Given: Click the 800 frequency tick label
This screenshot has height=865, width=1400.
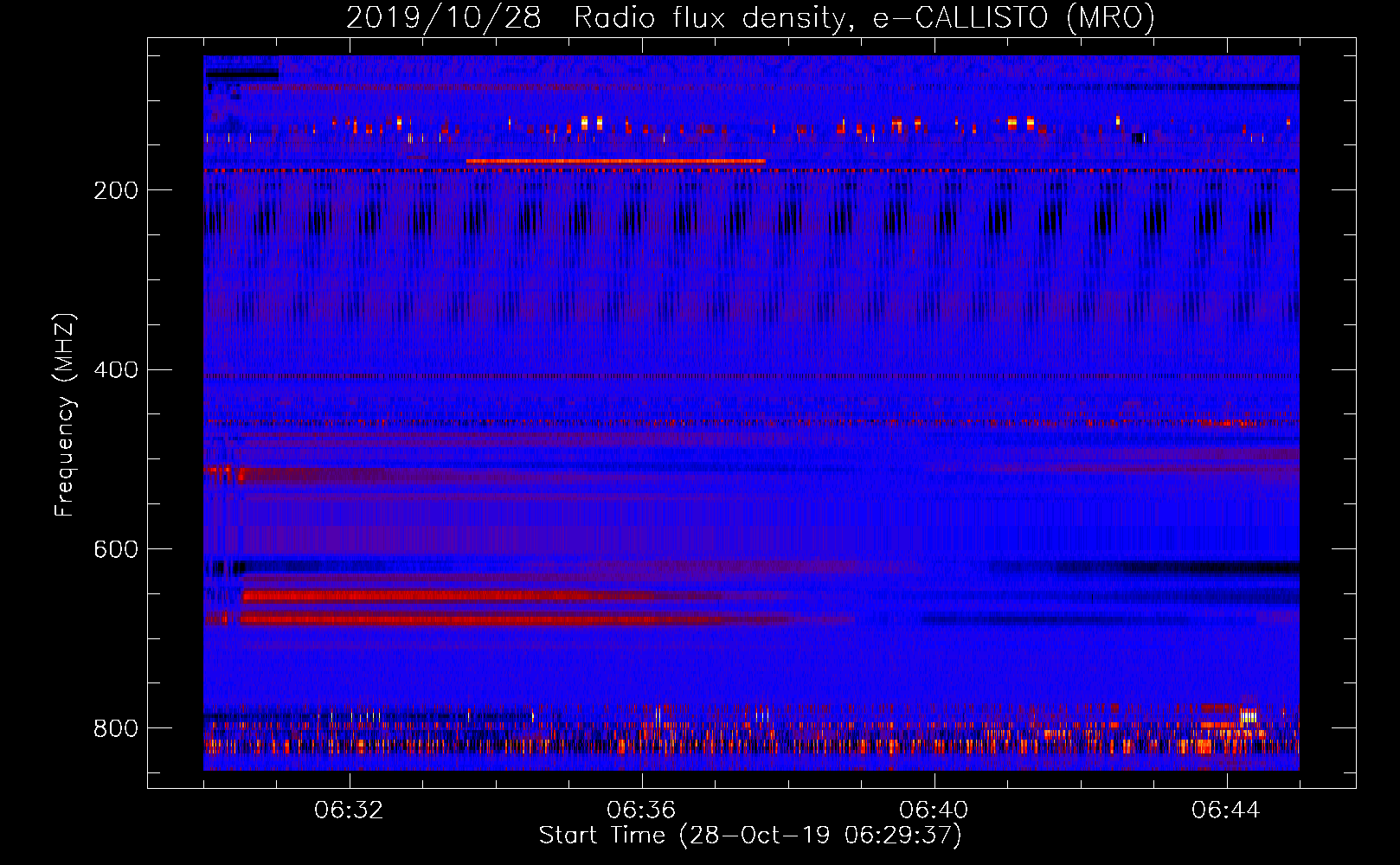Looking at the screenshot, I should [x=116, y=728].
